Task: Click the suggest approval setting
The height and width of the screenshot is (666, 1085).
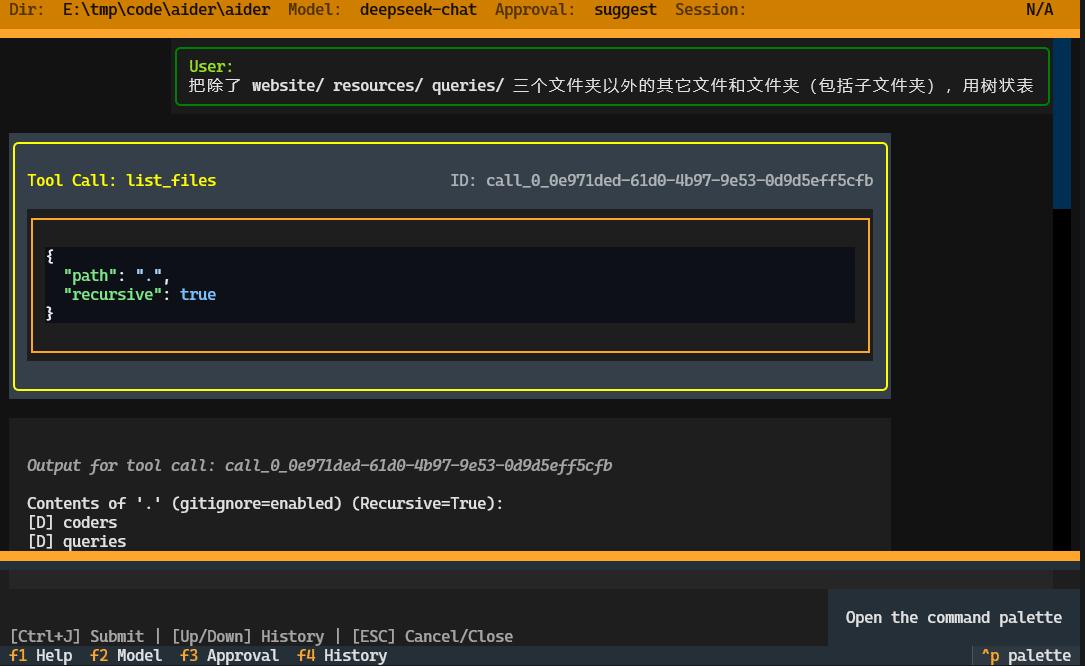Action: pos(625,10)
